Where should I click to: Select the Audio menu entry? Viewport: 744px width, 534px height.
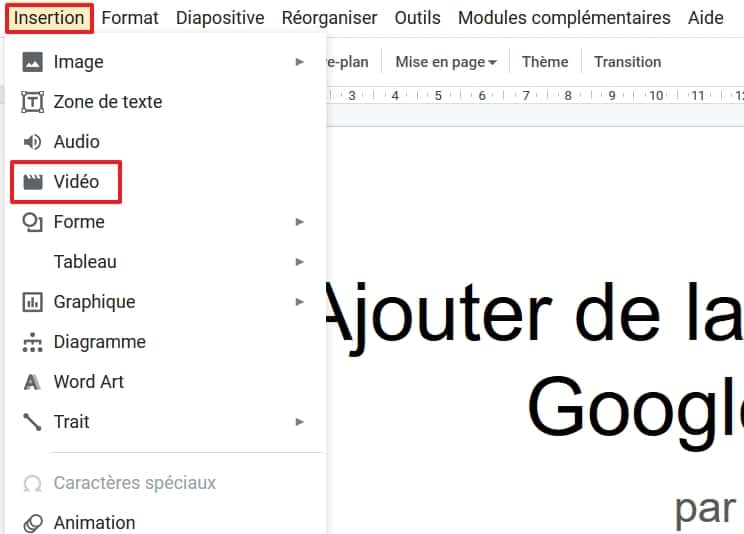point(166,142)
